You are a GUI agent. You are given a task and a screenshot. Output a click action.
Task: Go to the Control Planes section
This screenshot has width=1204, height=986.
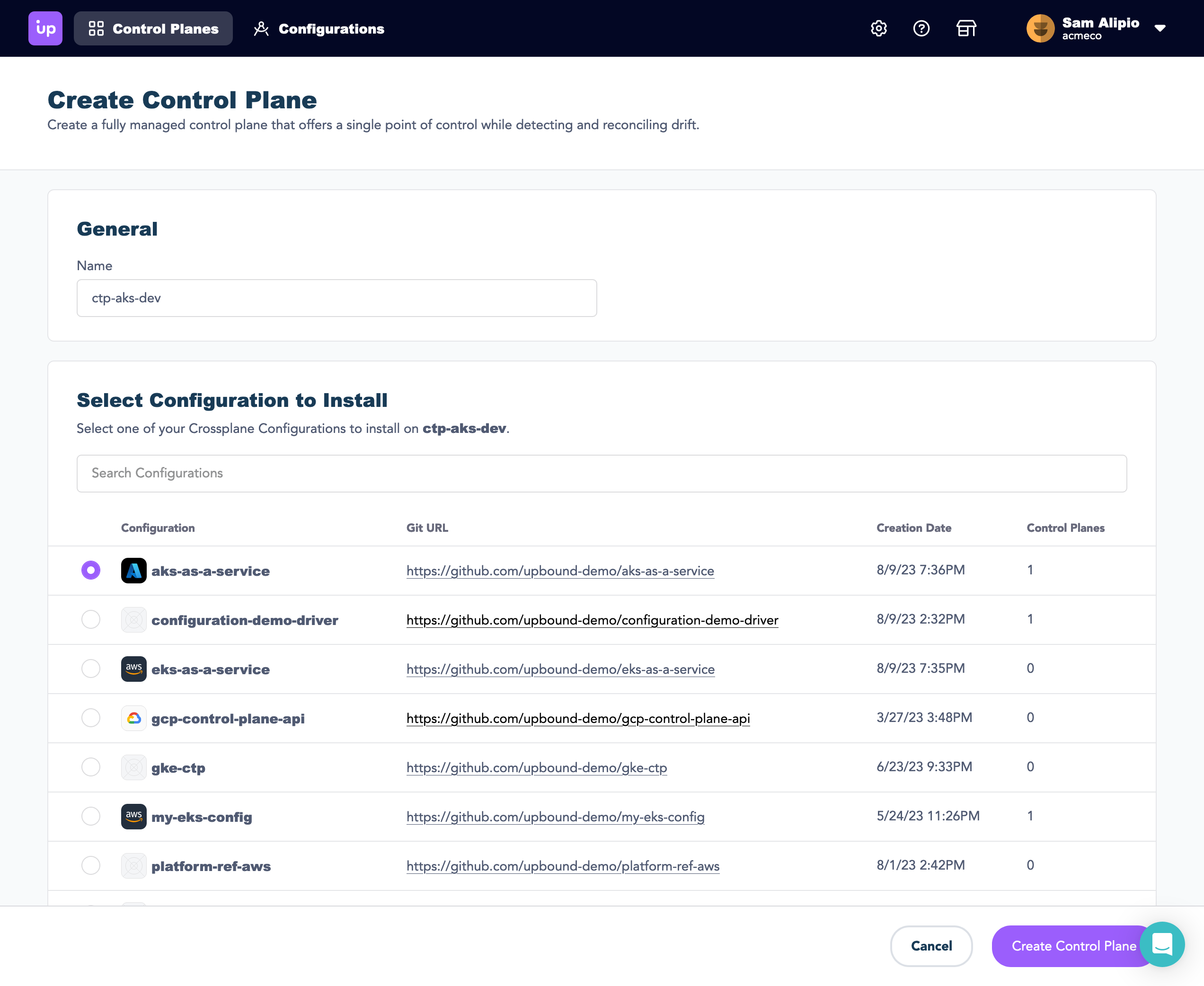tap(153, 28)
